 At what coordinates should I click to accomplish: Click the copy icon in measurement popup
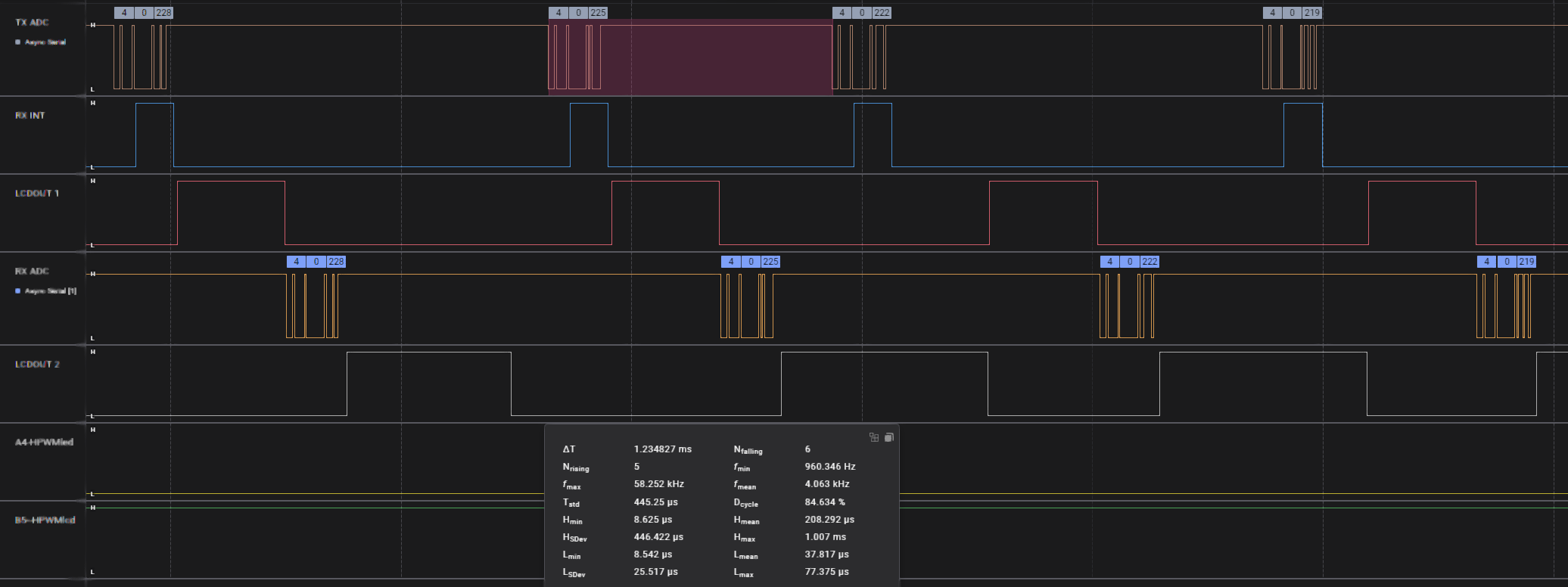pyautogui.click(x=889, y=437)
